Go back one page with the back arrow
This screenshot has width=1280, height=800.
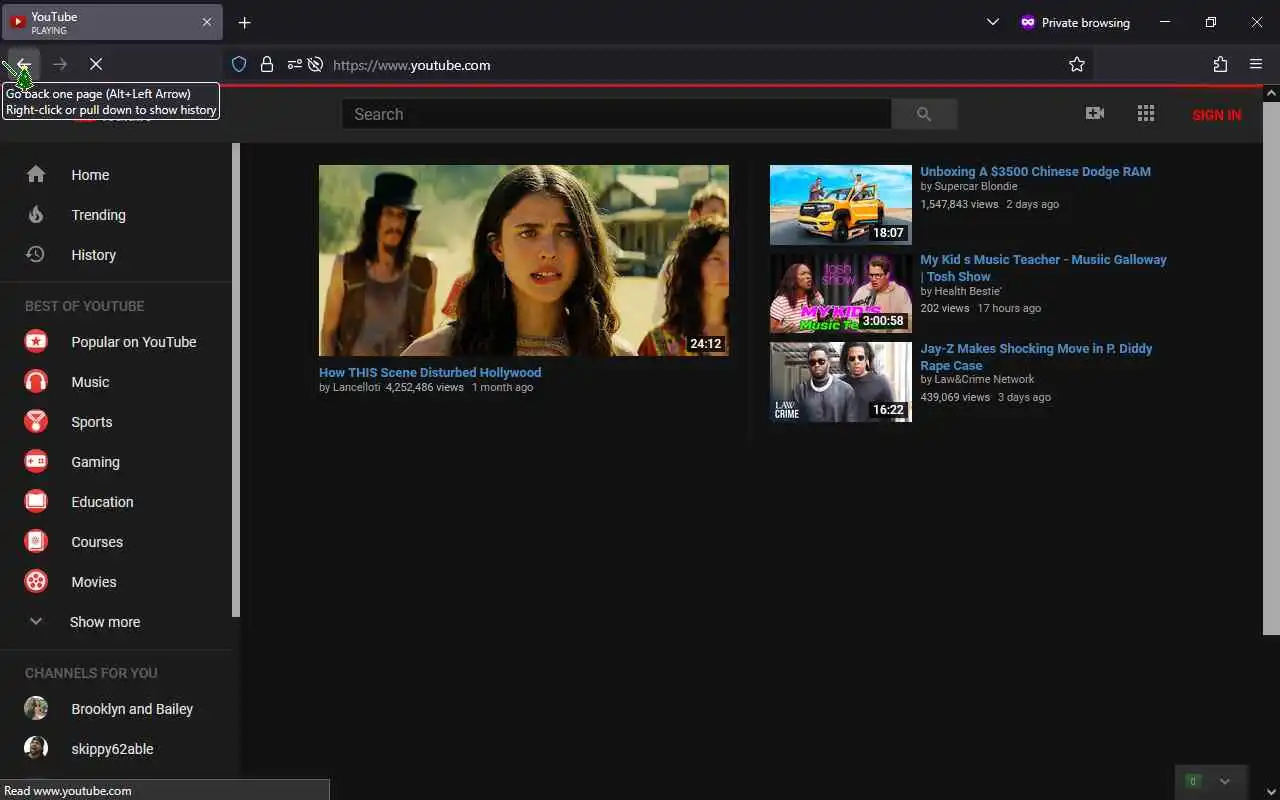tap(24, 64)
